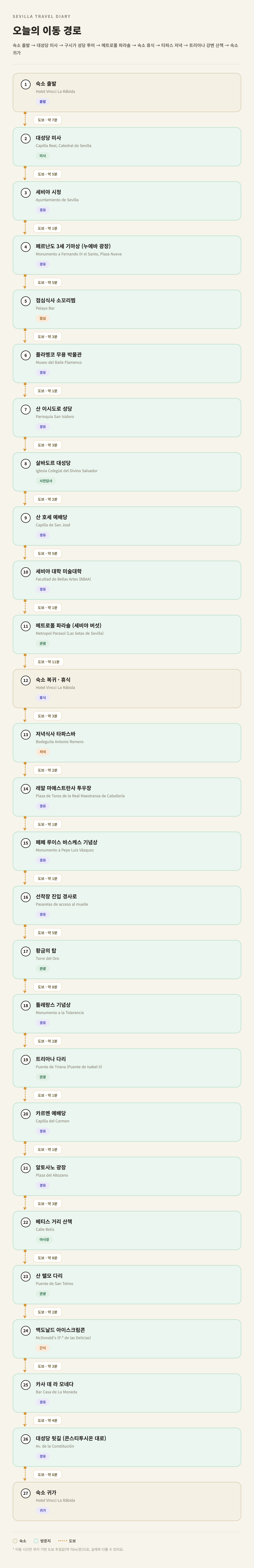
Task: Click the 도보 · 약 7분 walking pill
Action: coord(47,120)
